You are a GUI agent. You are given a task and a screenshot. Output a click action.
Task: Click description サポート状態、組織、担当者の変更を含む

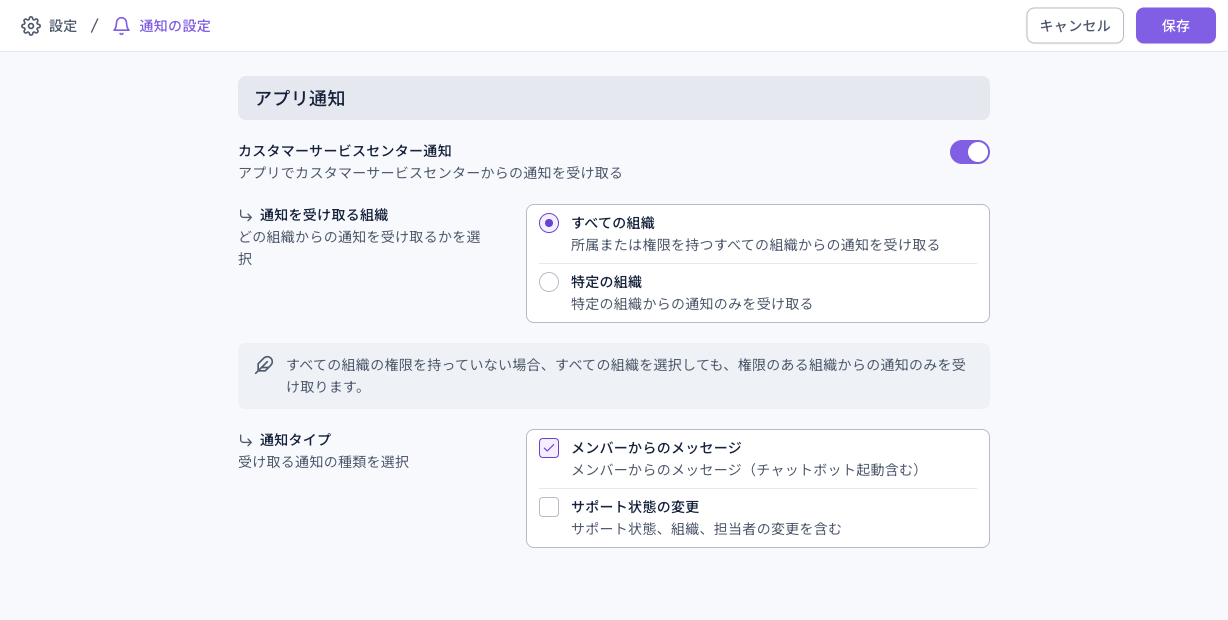tap(706, 529)
